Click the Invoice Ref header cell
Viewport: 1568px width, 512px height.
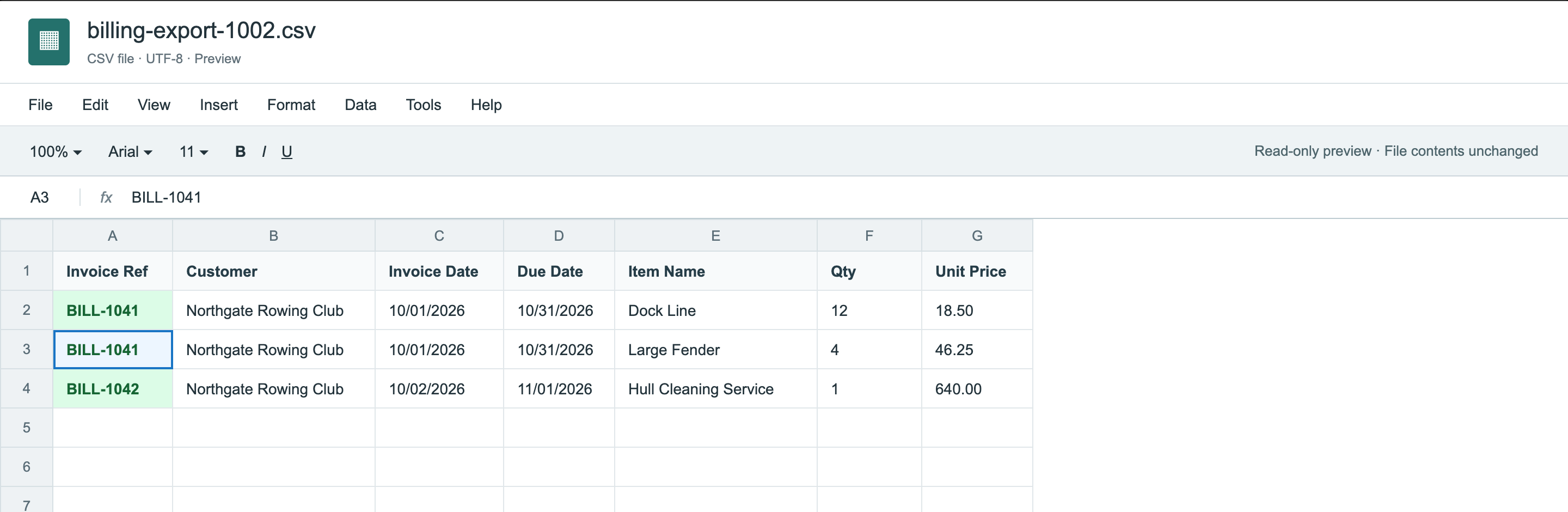pos(113,271)
